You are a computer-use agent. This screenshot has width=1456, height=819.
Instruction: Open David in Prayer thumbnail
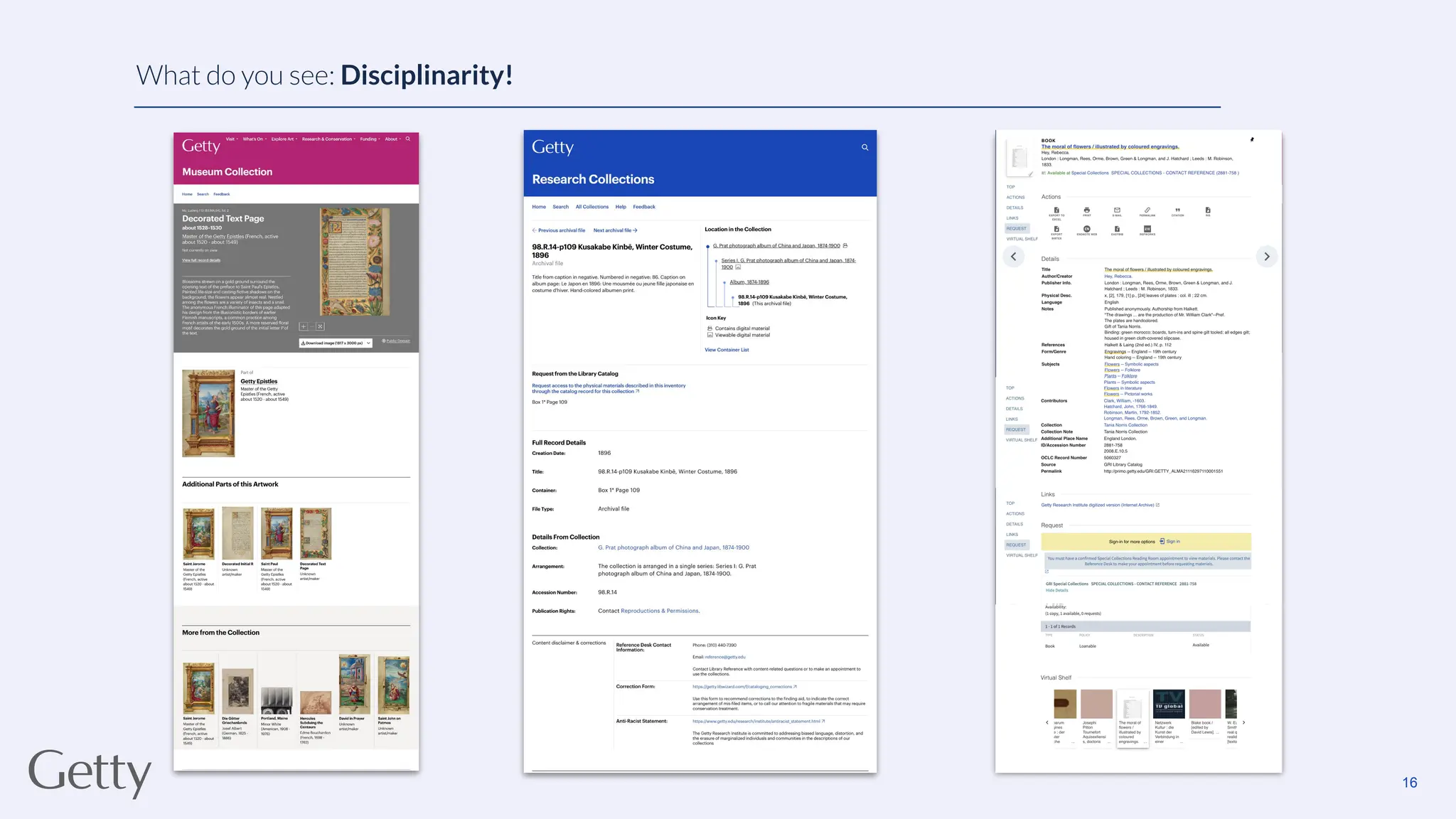tap(355, 684)
